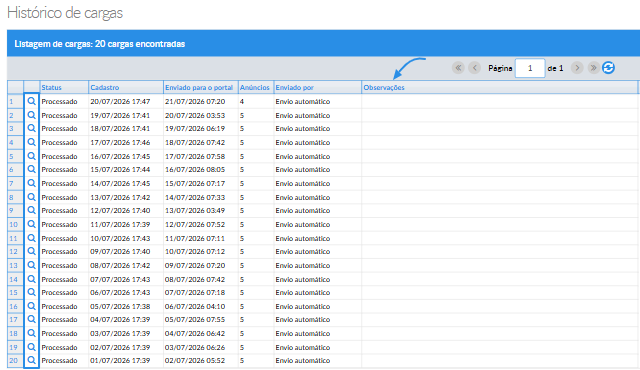Open details of load registered 16/07/2026 17:45

31,156
